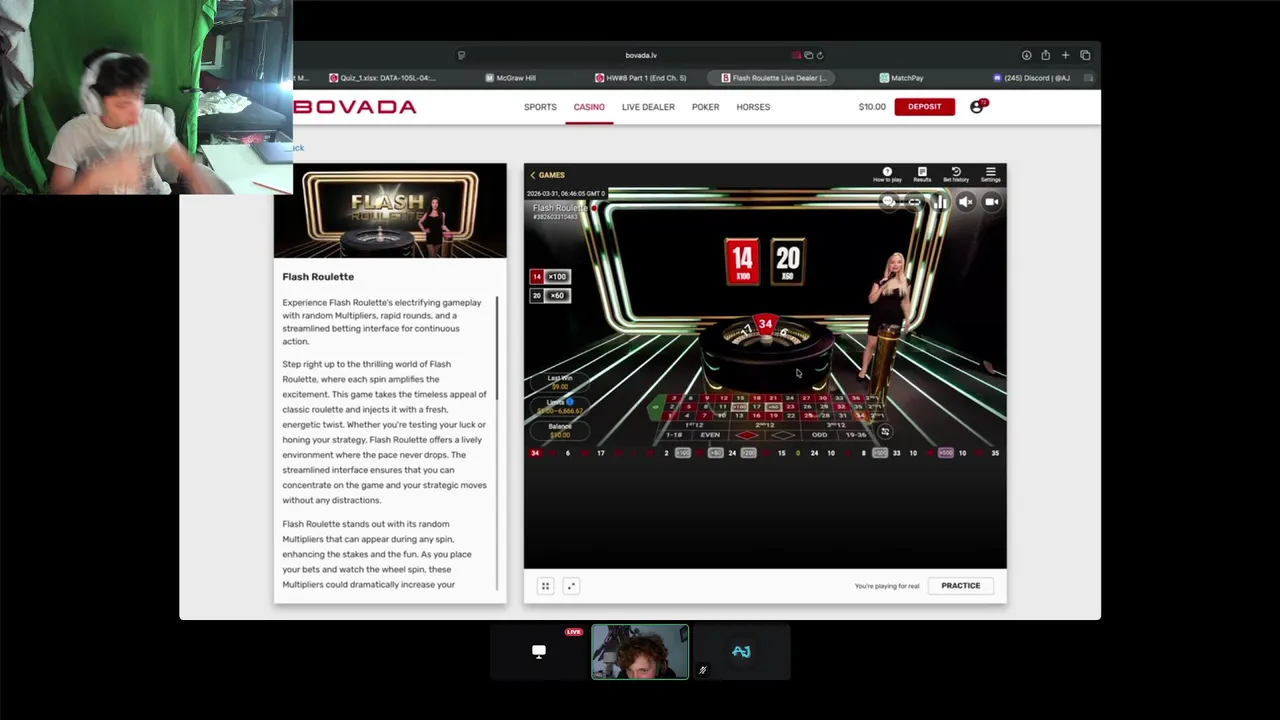Click the page reader icon in address bar
This screenshot has height=720, width=1280.
click(461, 55)
